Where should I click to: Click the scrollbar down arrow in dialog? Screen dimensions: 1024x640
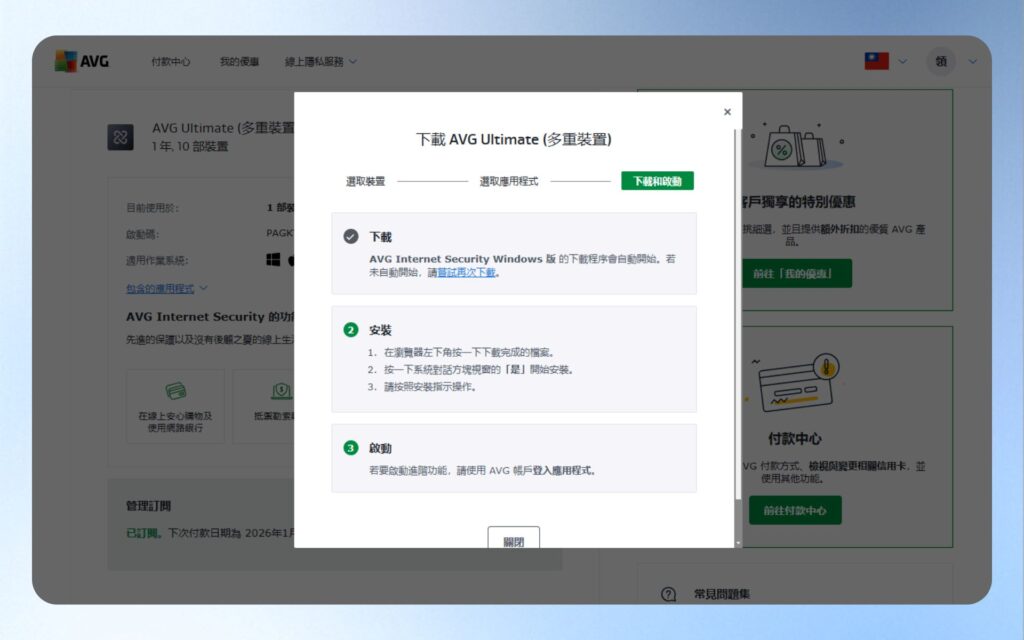coord(738,543)
